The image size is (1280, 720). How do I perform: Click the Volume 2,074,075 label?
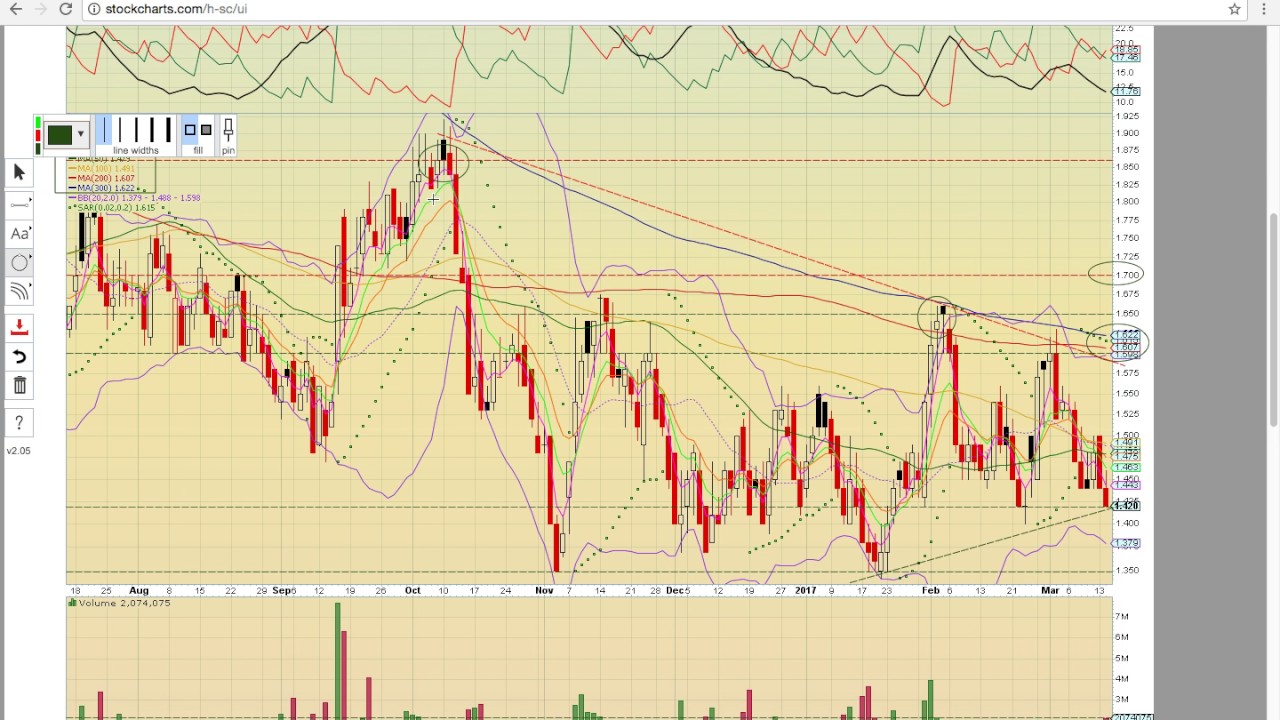pos(120,603)
